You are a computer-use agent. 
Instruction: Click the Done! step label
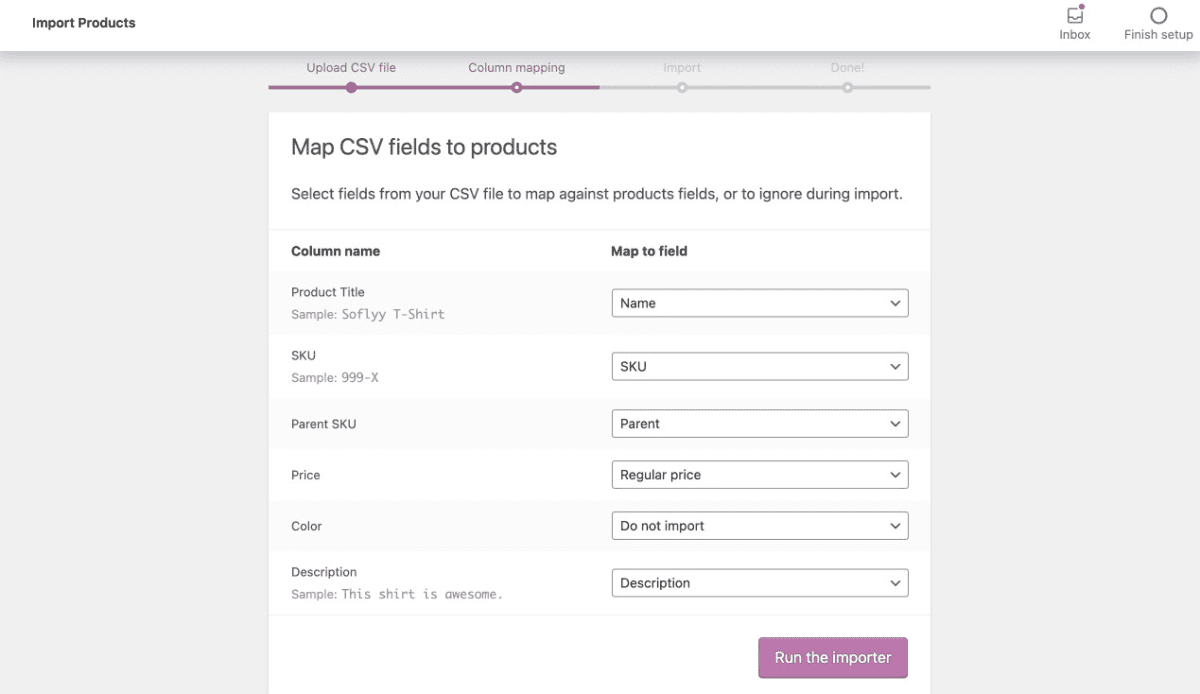click(x=847, y=68)
